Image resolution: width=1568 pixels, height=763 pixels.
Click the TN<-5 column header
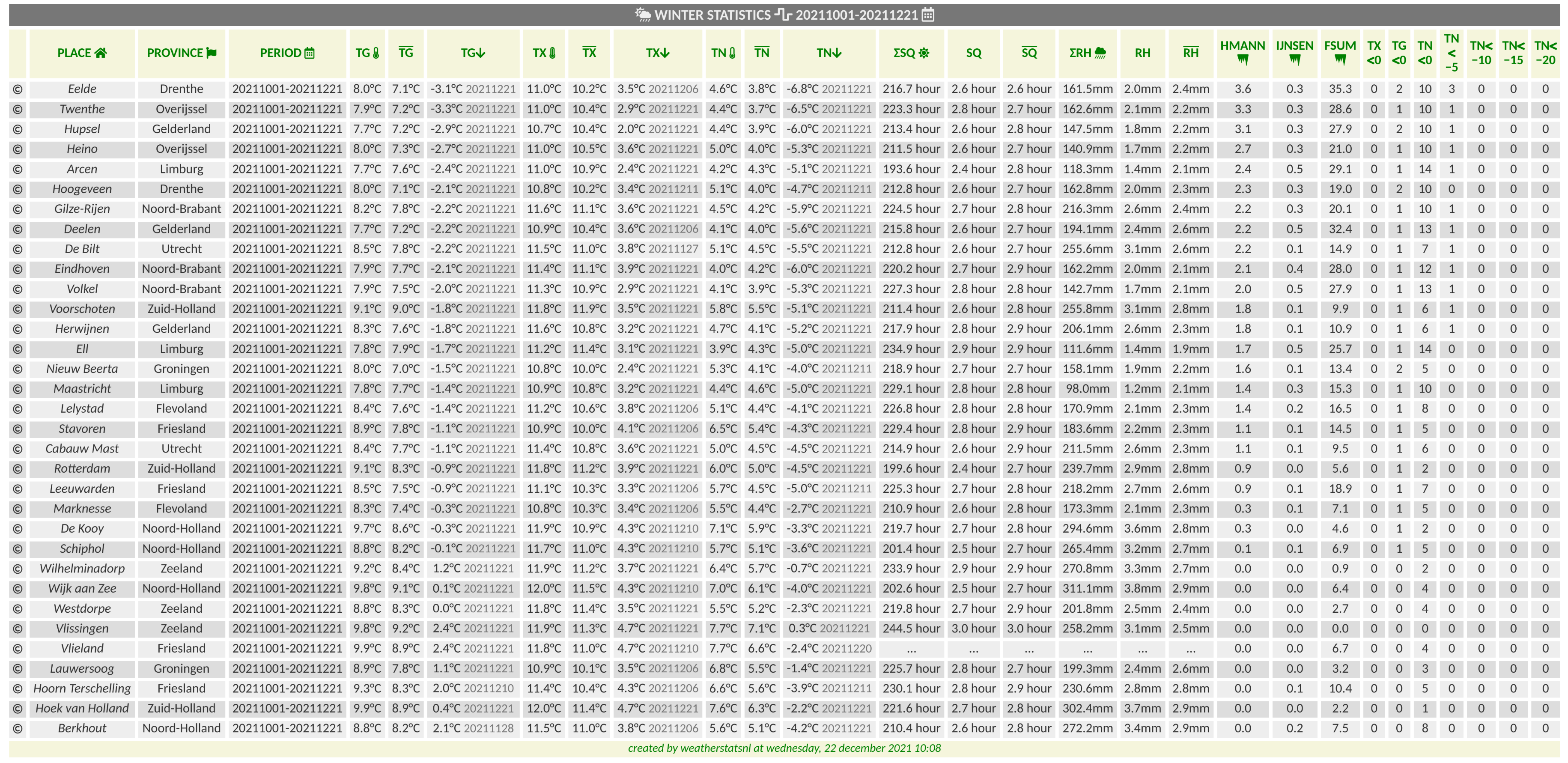(1452, 53)
